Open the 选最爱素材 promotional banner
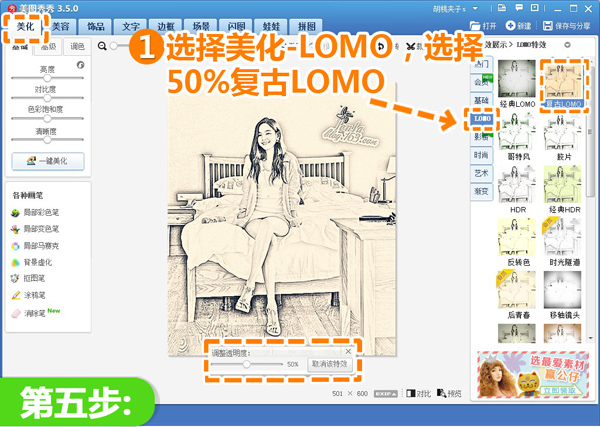Screen dimensions: 600x427 coord(533,374)
